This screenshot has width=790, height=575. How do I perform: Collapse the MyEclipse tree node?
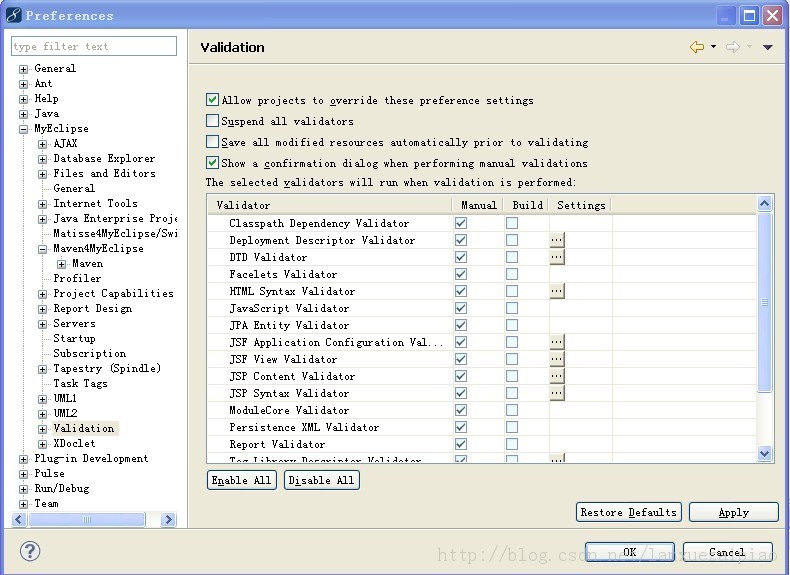[23, 130]
